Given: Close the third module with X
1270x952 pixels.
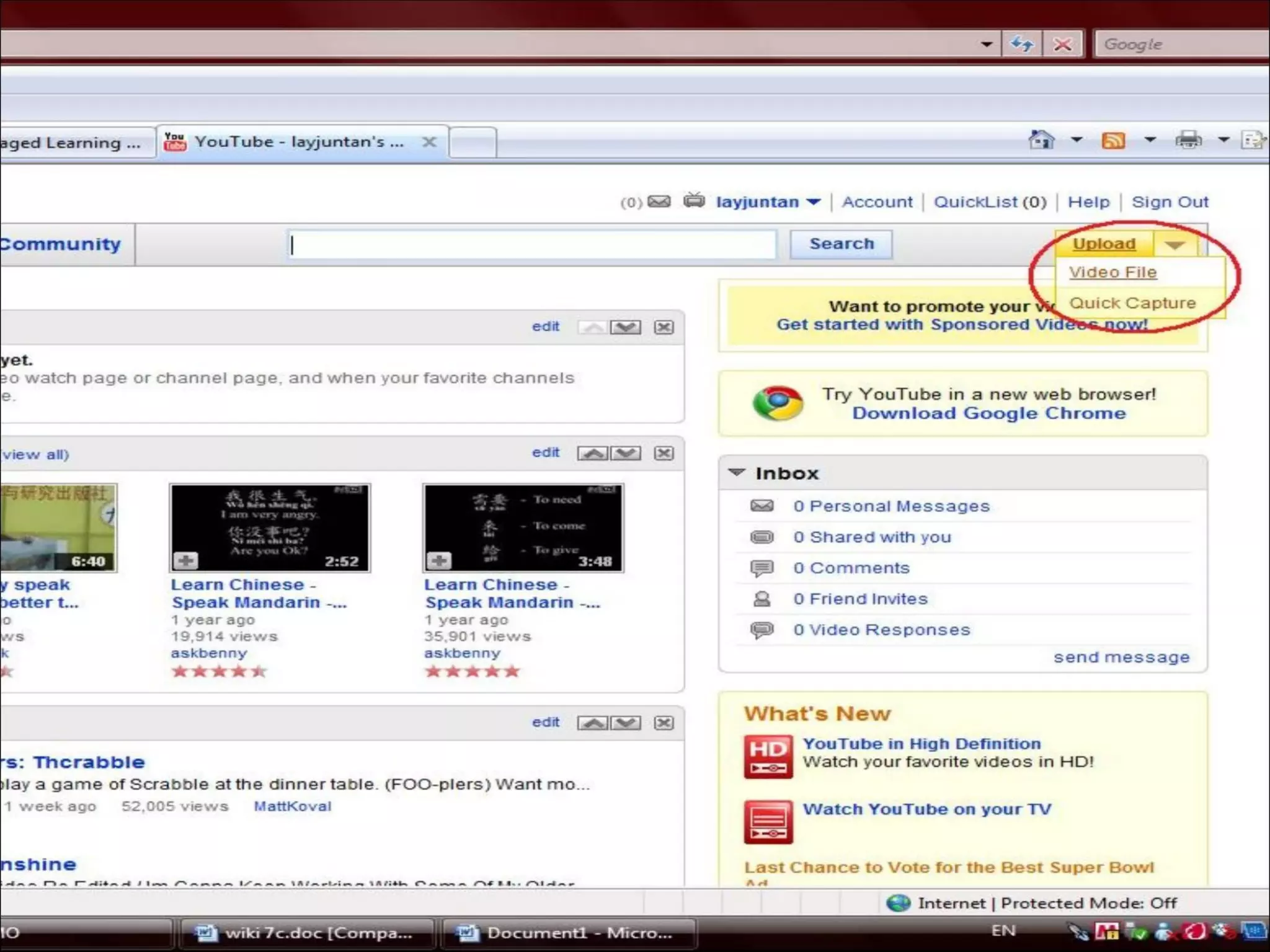Looking at the screenshot, I should tap(664, 723).
